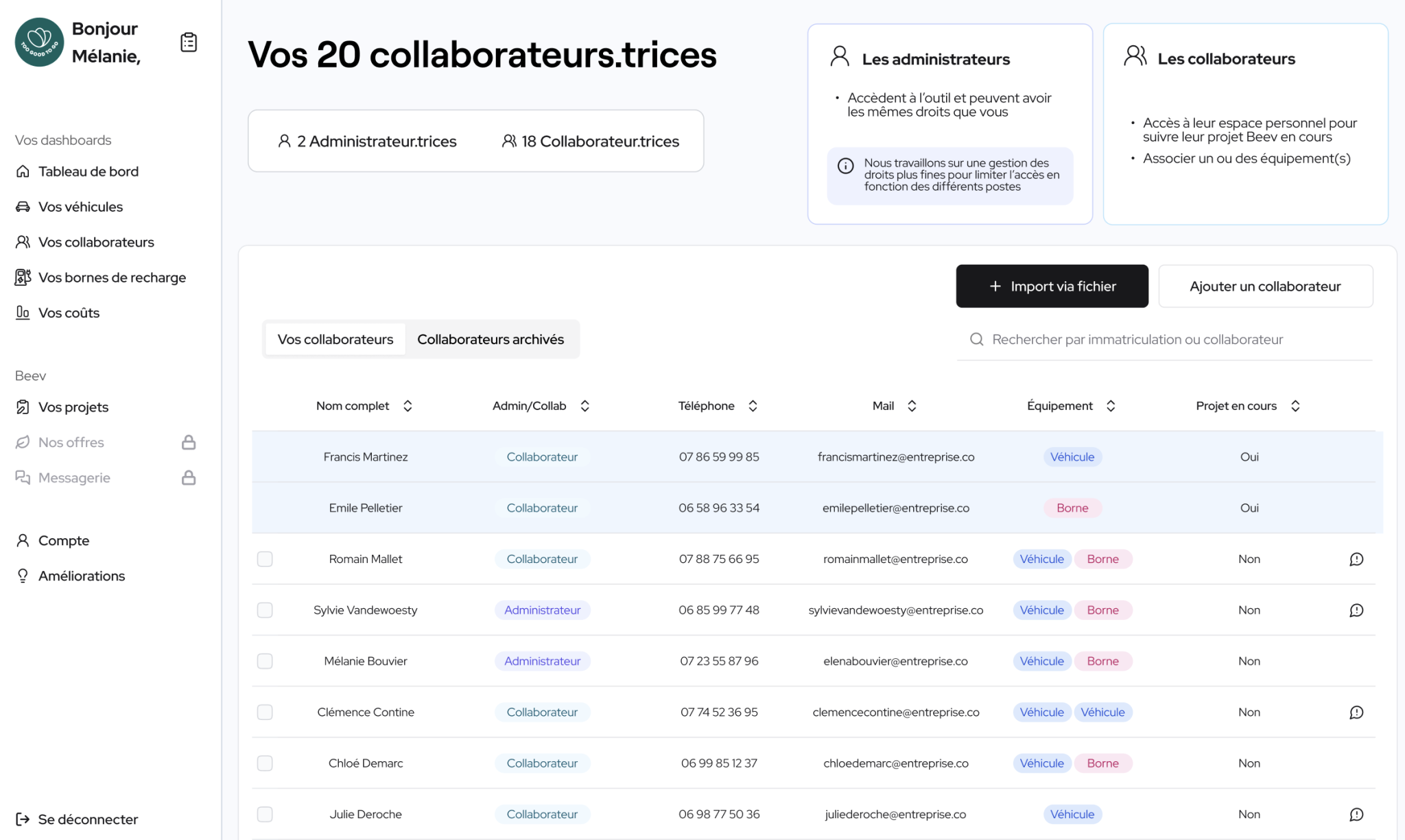The image size is (1405, 840).
Task: Click the Too Good To Go logo avatar
Action: point(40,43)
